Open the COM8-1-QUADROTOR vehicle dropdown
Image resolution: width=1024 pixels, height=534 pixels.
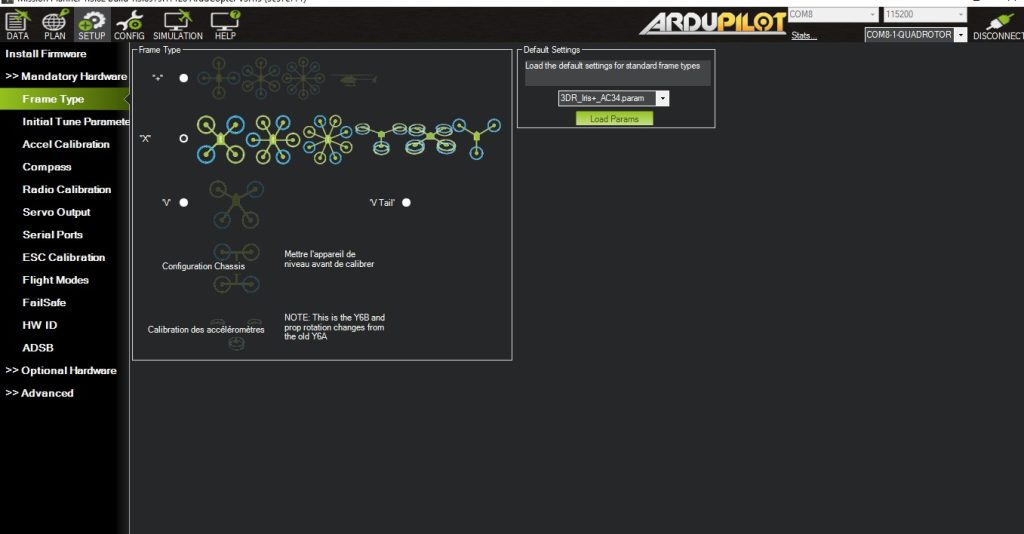pos(916,35)
